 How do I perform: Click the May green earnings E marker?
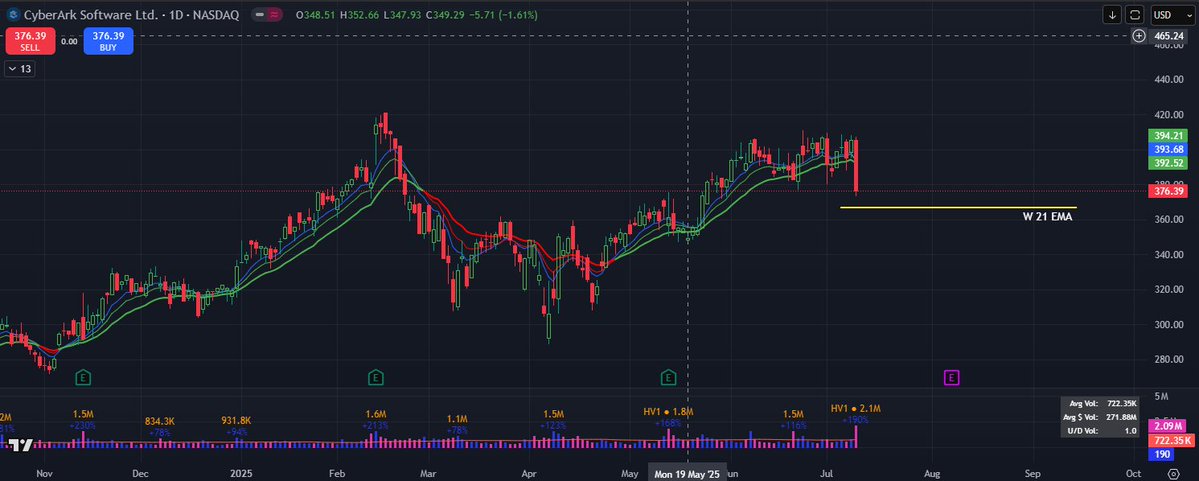click(669, 377)
